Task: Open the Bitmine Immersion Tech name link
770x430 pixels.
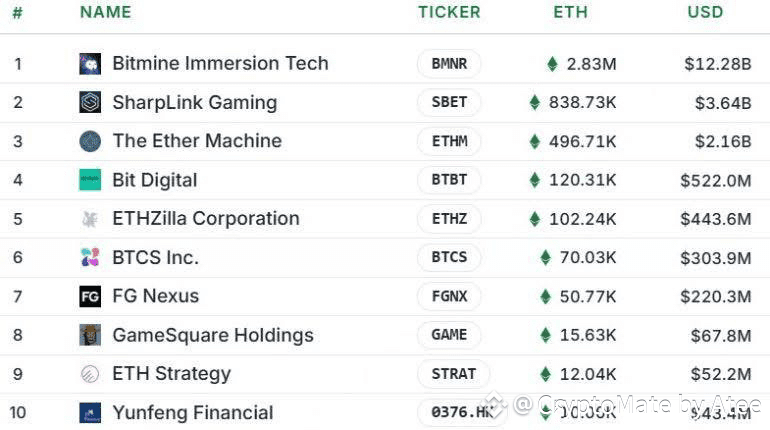Action: point(220,63)
